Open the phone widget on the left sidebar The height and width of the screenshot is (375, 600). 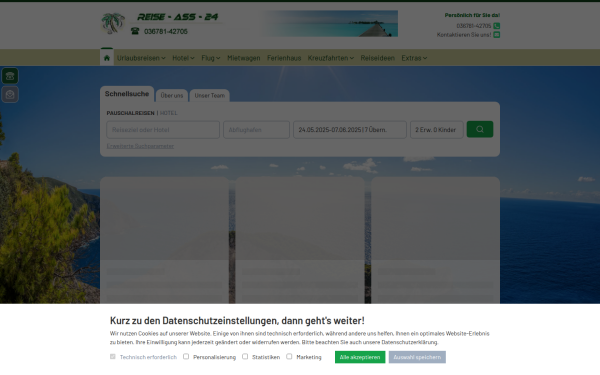[x=10, y=76]
